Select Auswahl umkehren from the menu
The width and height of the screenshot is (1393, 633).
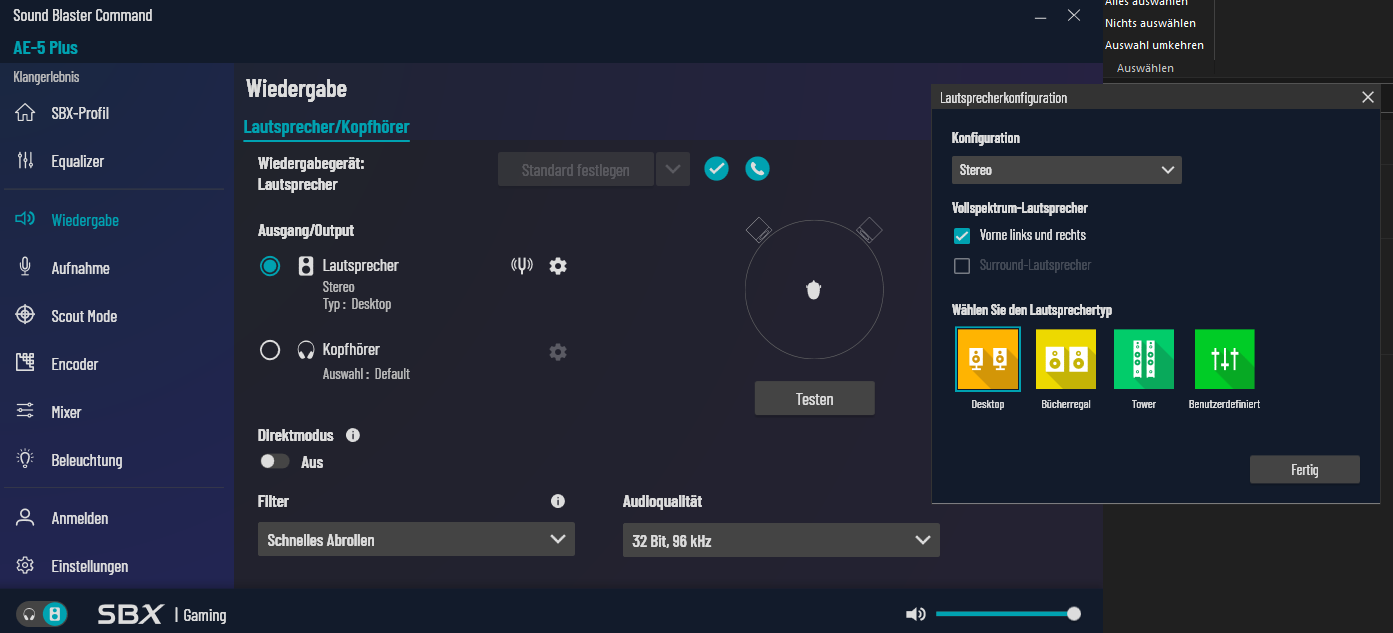pos(1156,45)
